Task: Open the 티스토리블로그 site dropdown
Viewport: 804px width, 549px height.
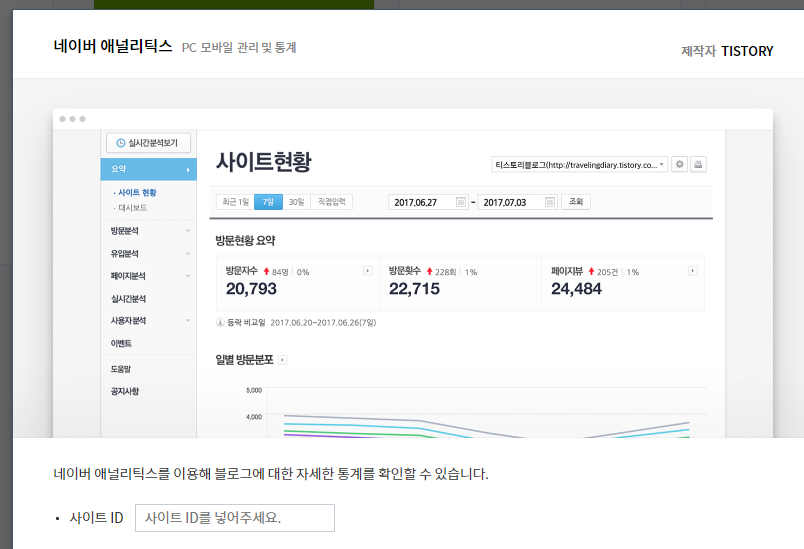Action: [579, 165]
